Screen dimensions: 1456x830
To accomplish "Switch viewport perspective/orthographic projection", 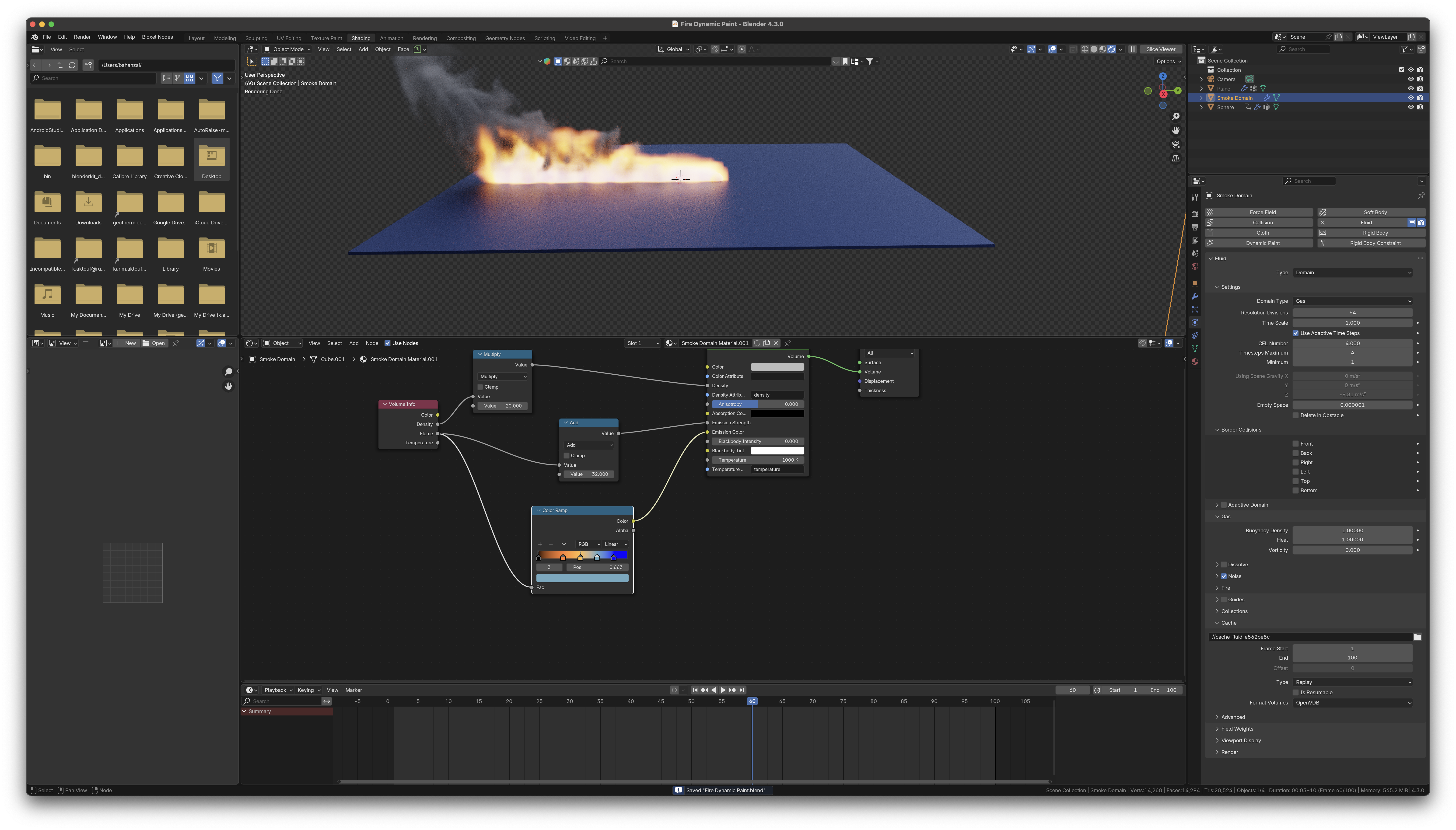I will tap(1176, 158).
